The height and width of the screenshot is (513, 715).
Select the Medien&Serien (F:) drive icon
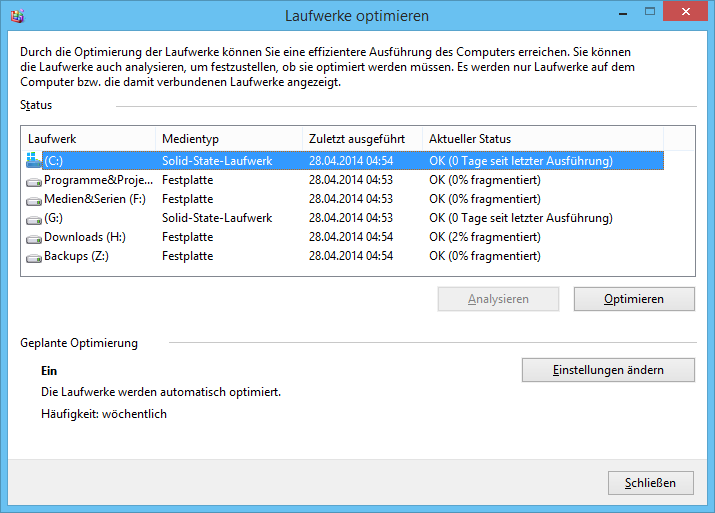(35, 199)
